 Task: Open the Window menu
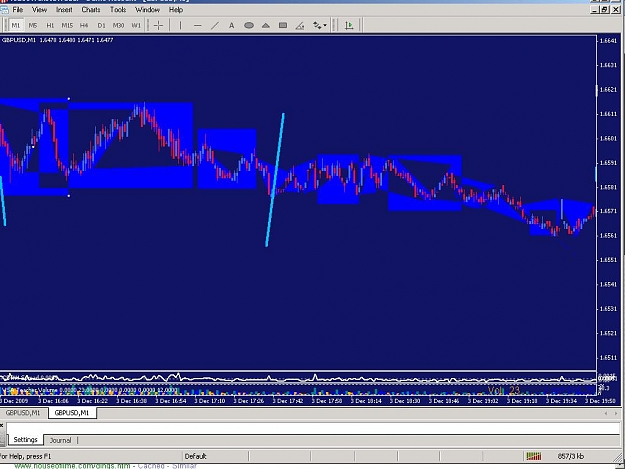coord(147,10)
